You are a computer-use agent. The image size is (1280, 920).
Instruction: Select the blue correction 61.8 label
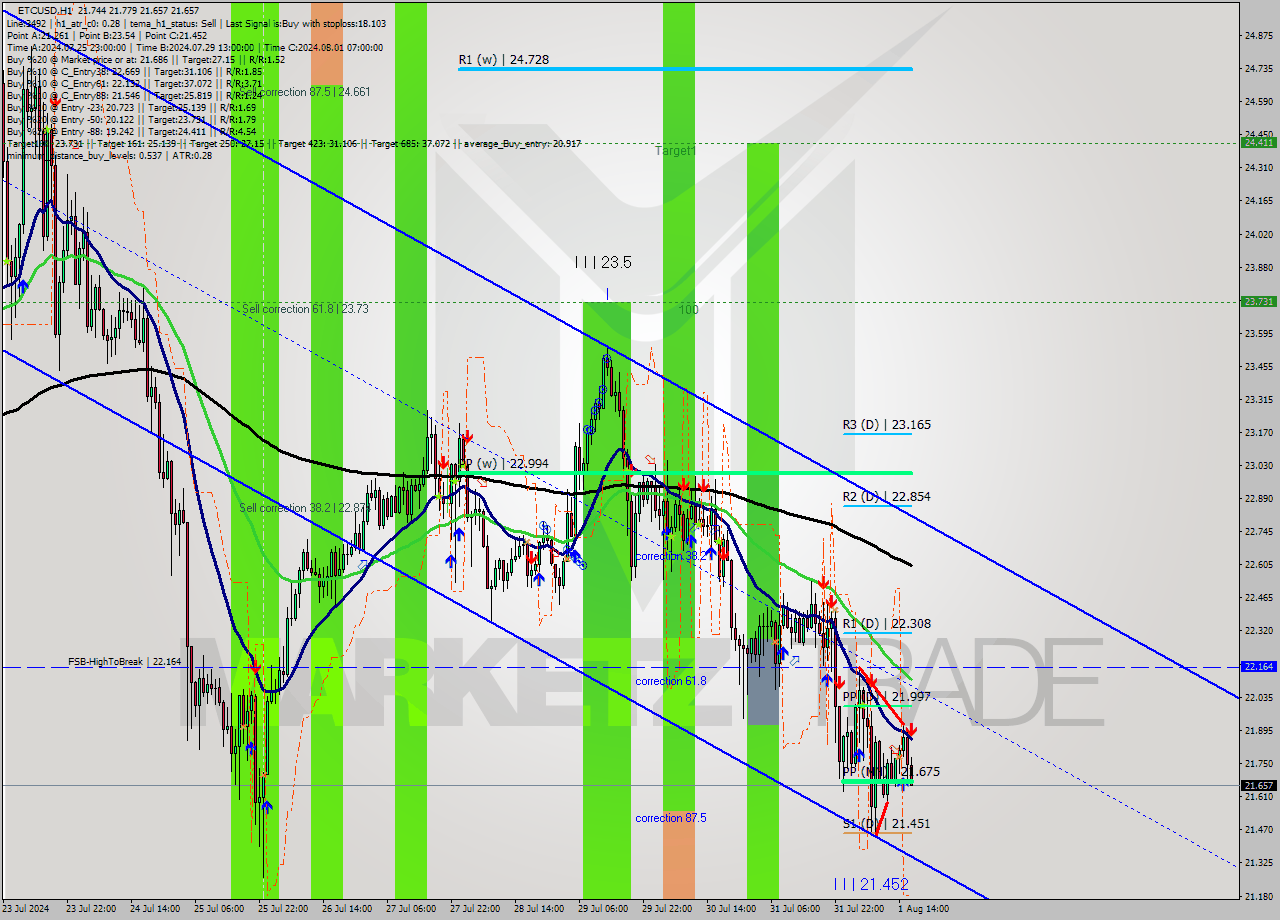point(670,681)
